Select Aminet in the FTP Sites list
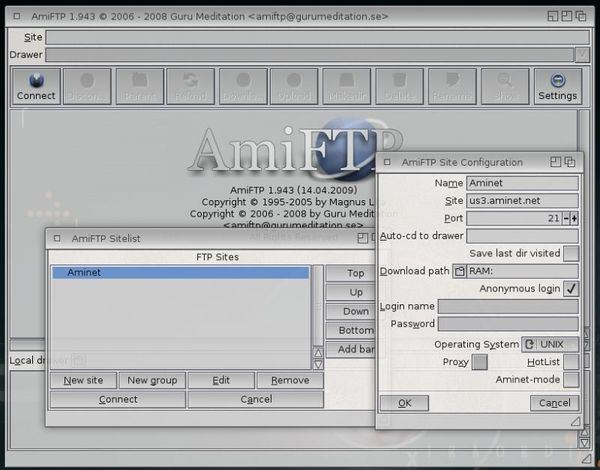Viewport: 600px width, 470px height. 180,272
